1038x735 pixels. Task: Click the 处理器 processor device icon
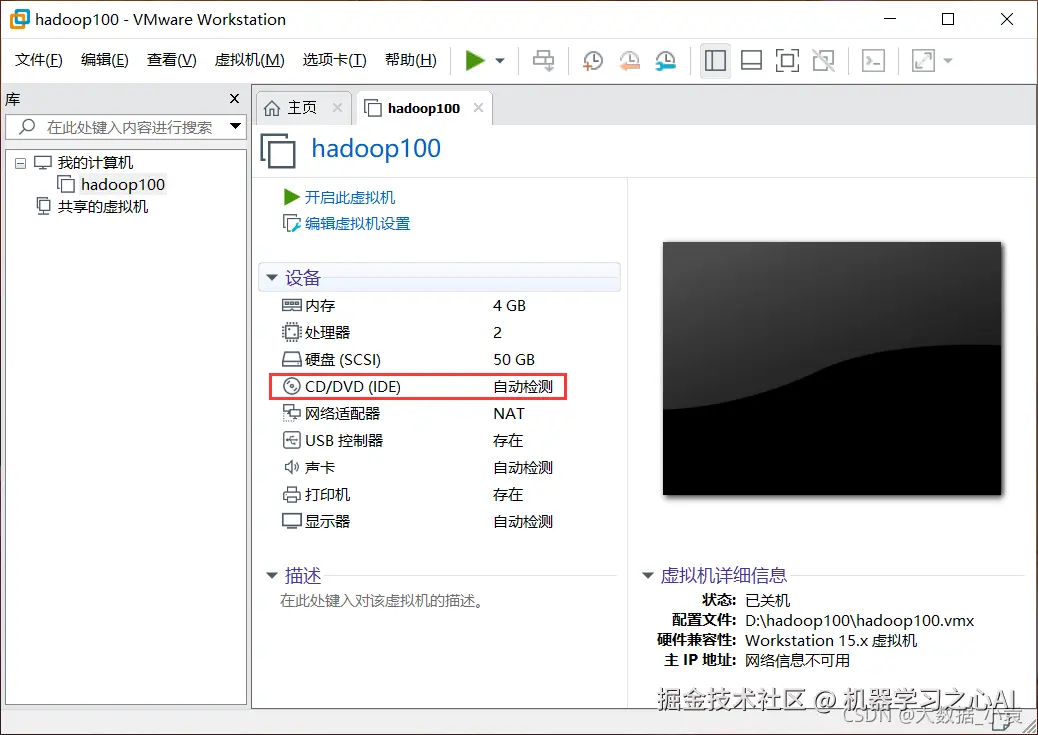pos(291,332)
